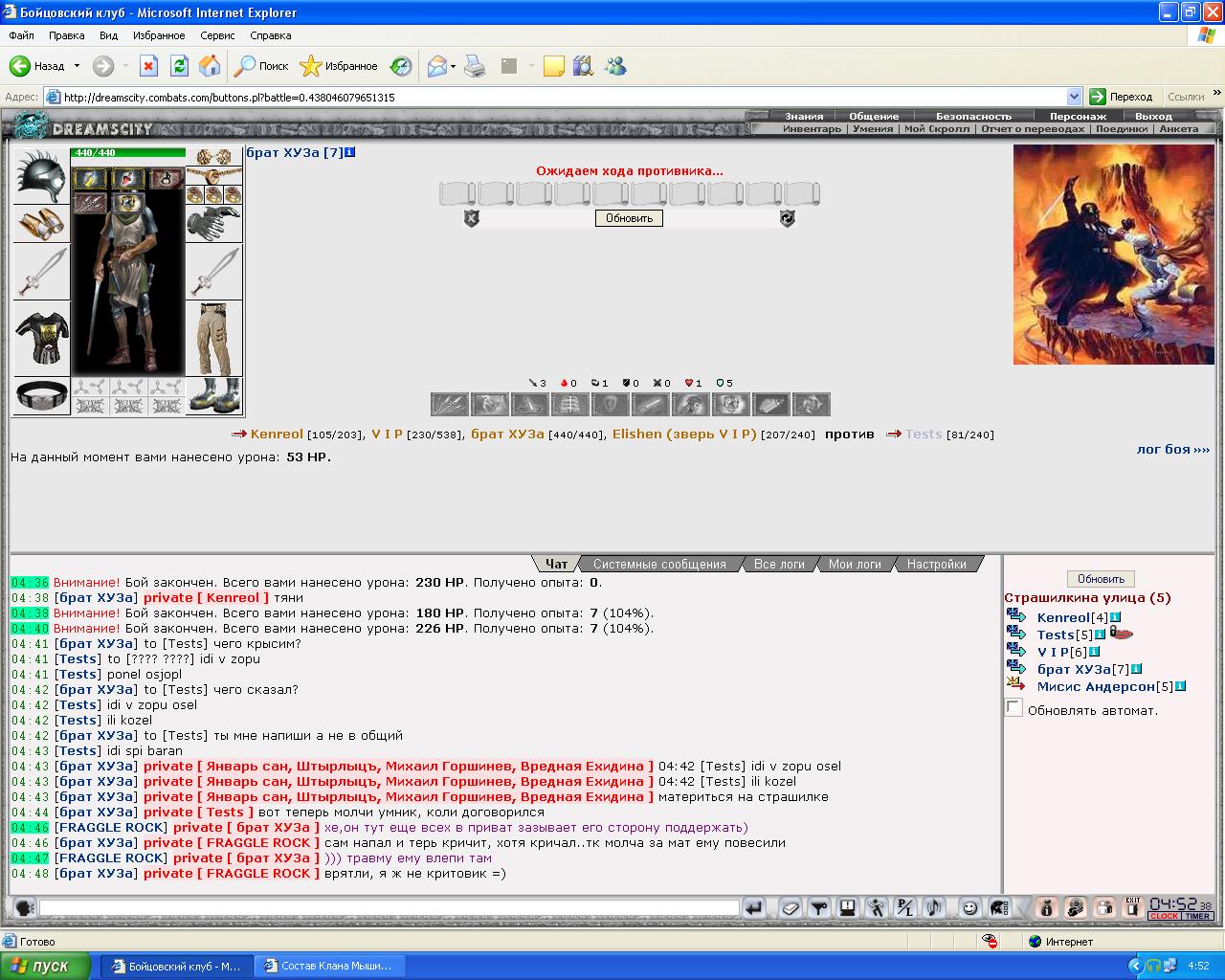The image size is (1225, 980).
Task: Click the boots equipment slot icon
Action: tap(213, 395)
